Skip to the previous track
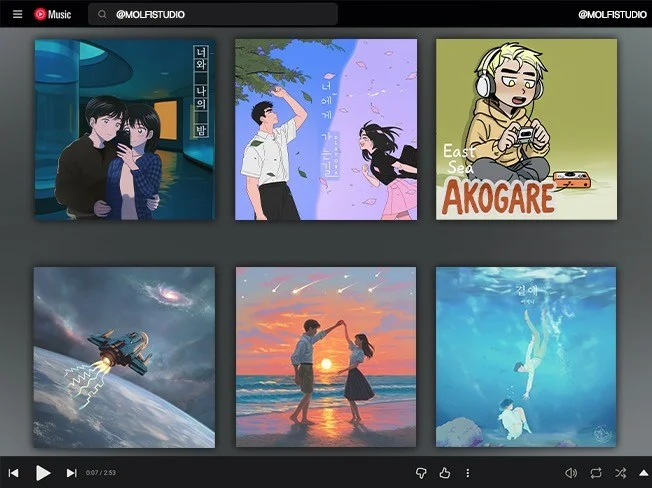The width and height of the screenshot is (652, 488). [14, 473]
